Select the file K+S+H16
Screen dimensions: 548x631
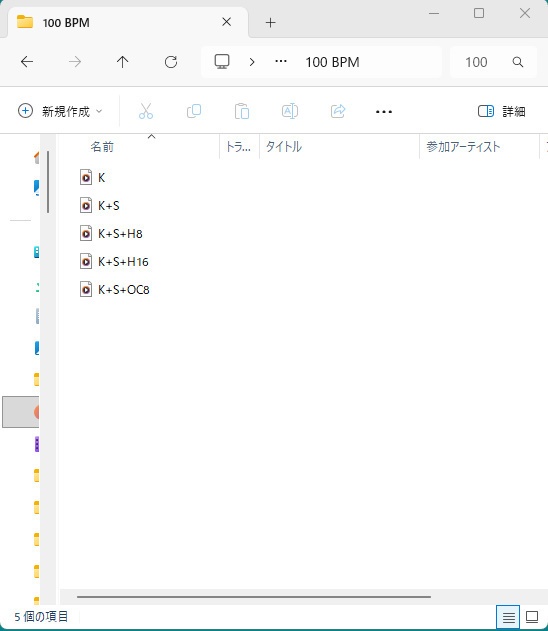(123, 262)
